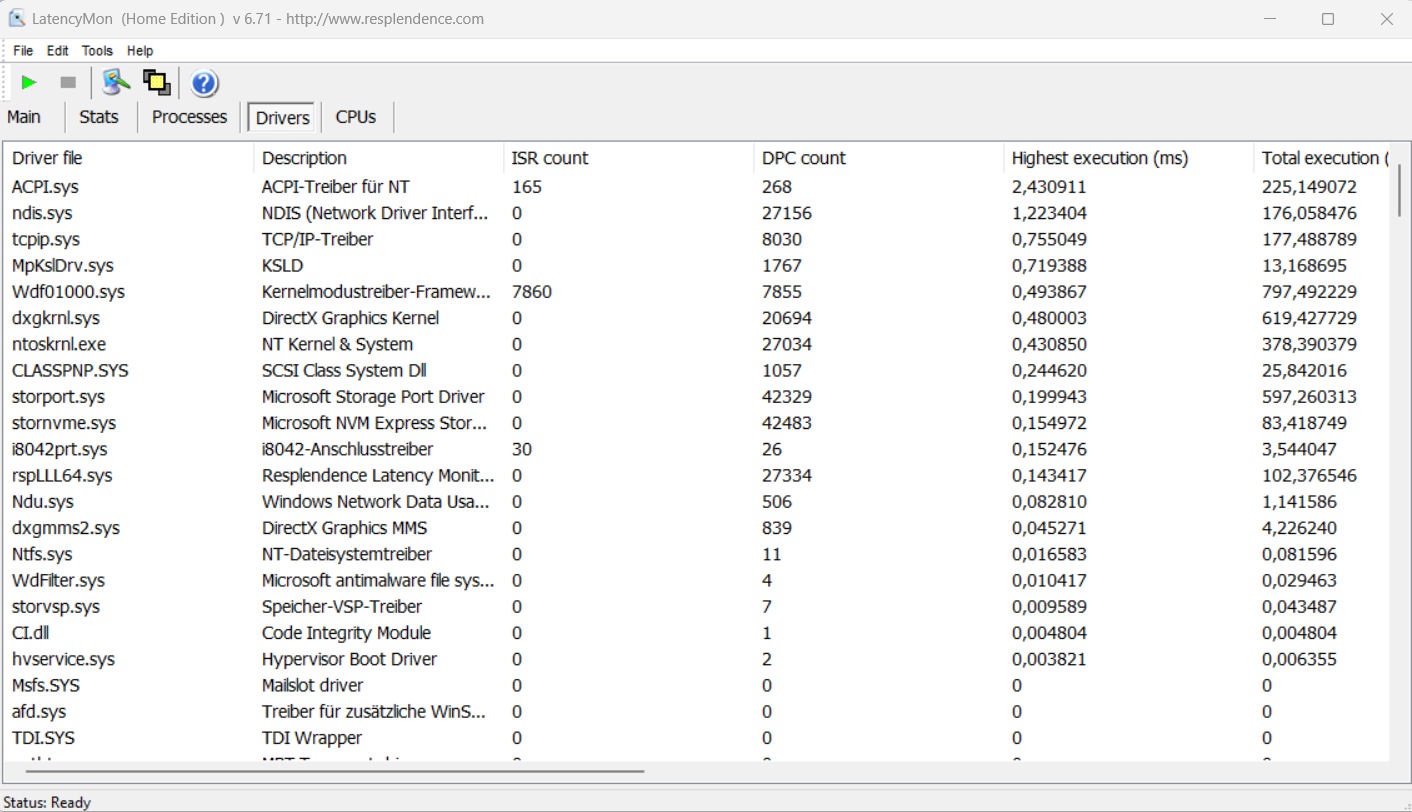Switch to the Processes tab
The width and height of the screenshot is (1412, 812).
pos(189,117)
